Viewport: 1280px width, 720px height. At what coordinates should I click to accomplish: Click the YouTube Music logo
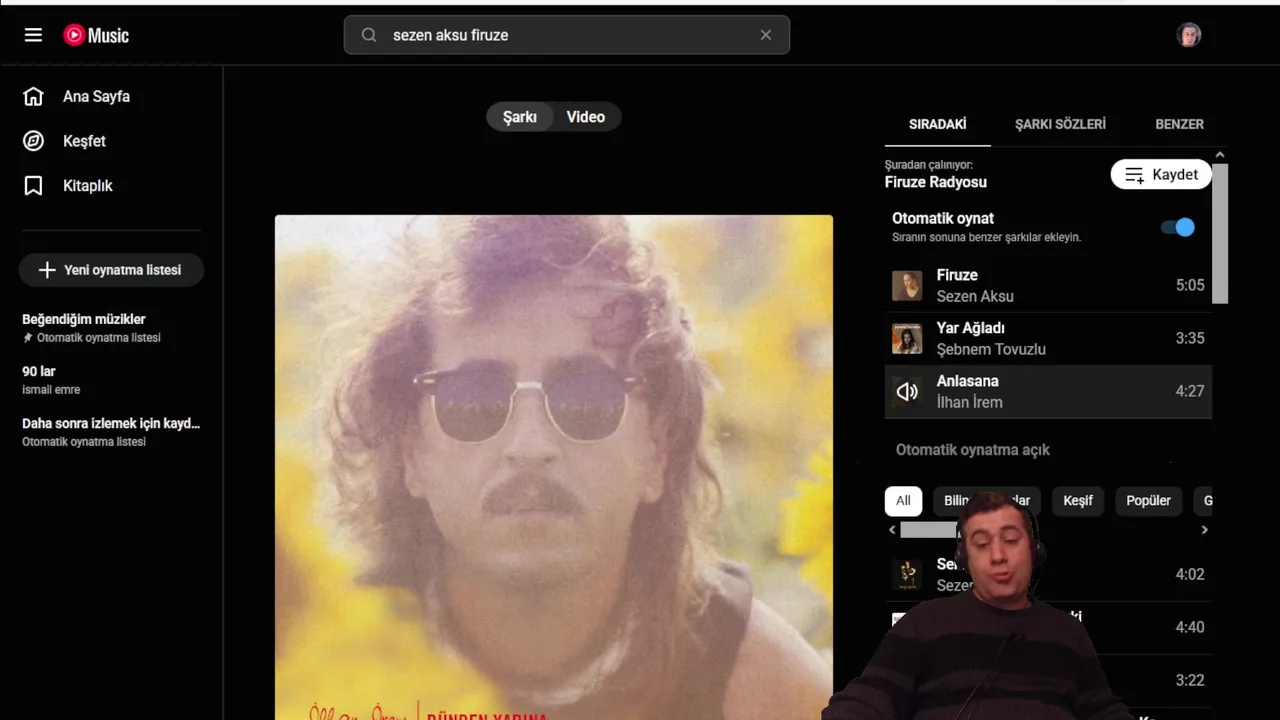tap(96, 35)
